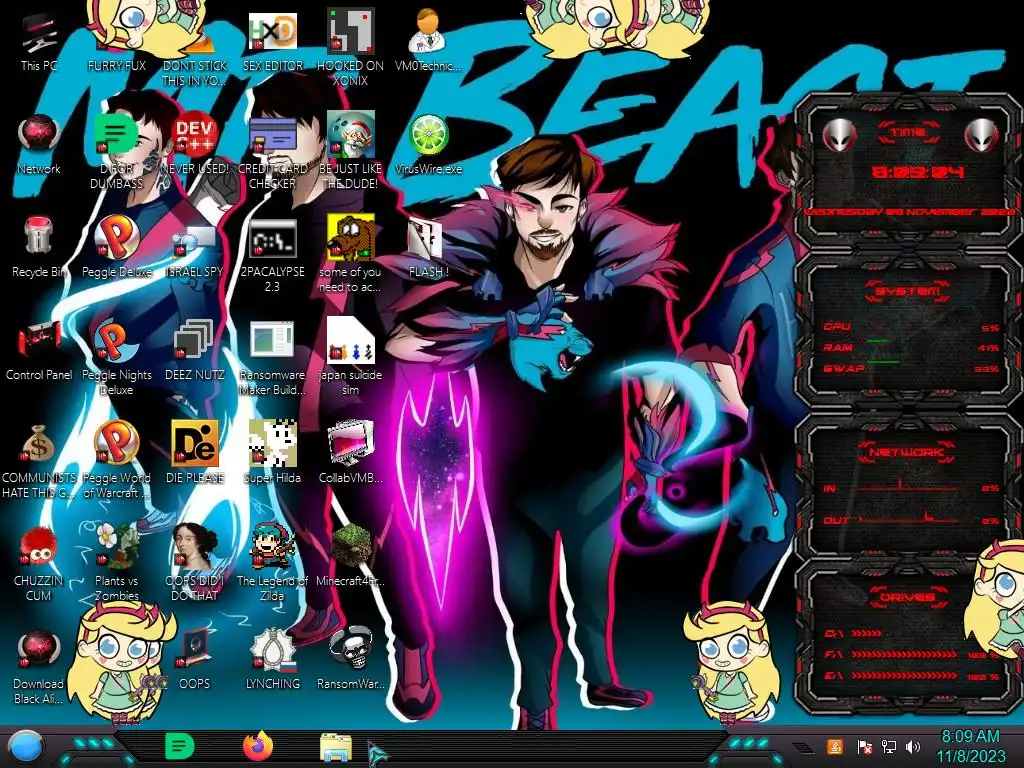This screenshot has width=1024, height=768.
Task: Click the orange tray icon
Action: tap(834, 746)
